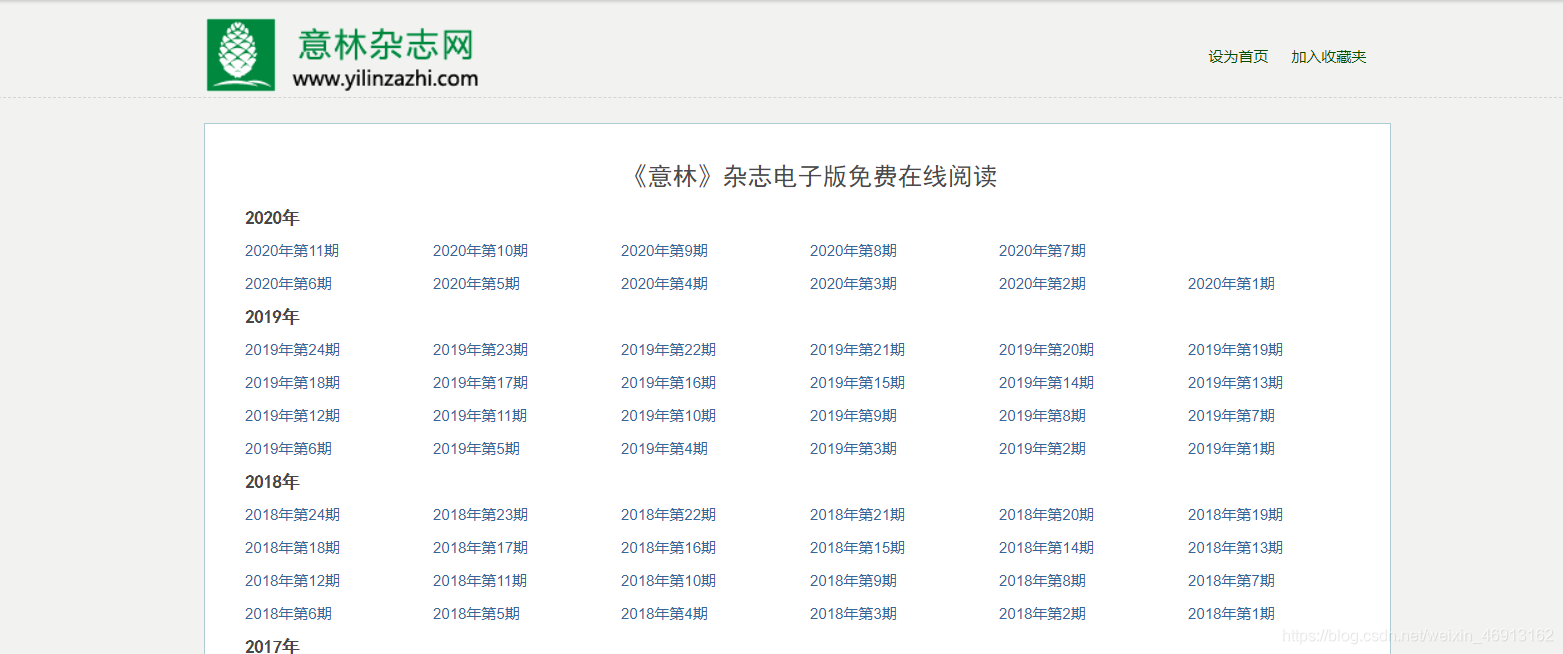Open issue 2018年第22期
This screenshot has height=654, width=1563.
[x=668, y=515]
